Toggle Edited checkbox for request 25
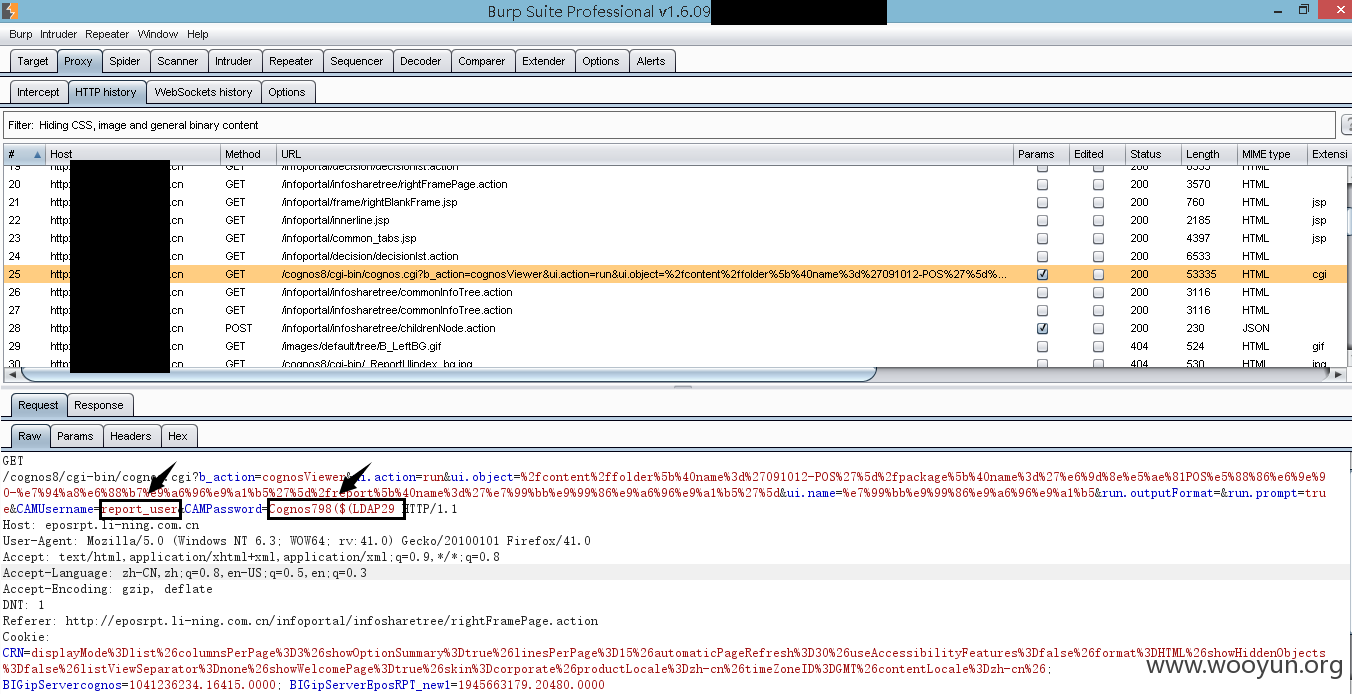 [1099, 274]
